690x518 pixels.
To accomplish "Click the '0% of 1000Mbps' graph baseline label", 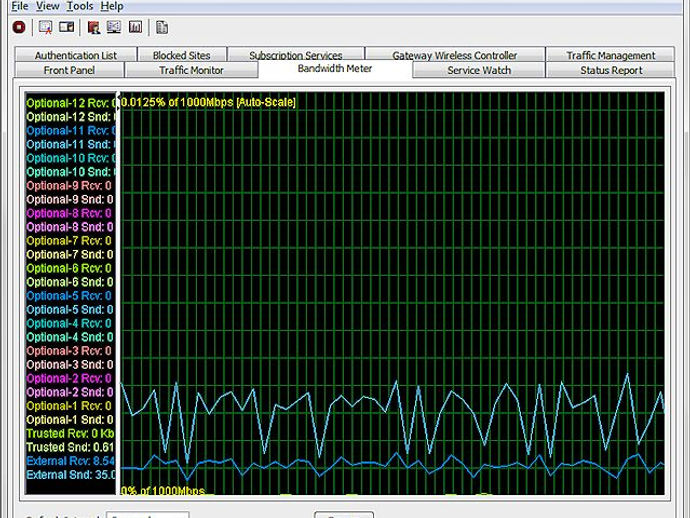I will pyautogui.click(x=163, y=490).
